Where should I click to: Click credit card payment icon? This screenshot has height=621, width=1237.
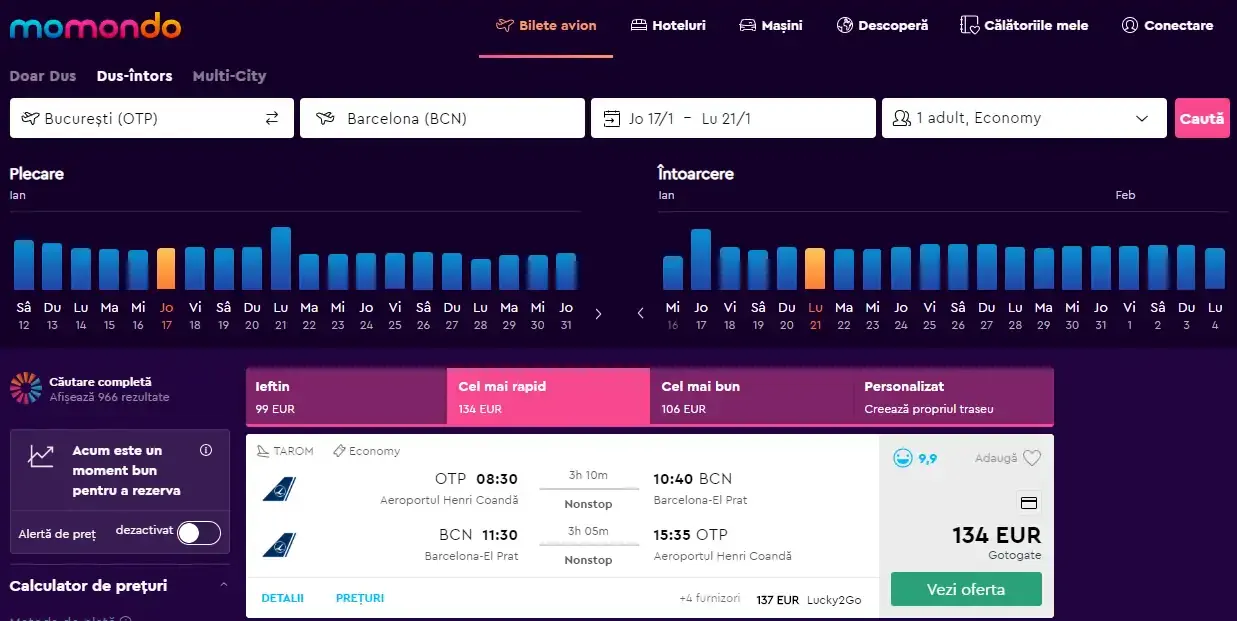(x=1029, y=502)
